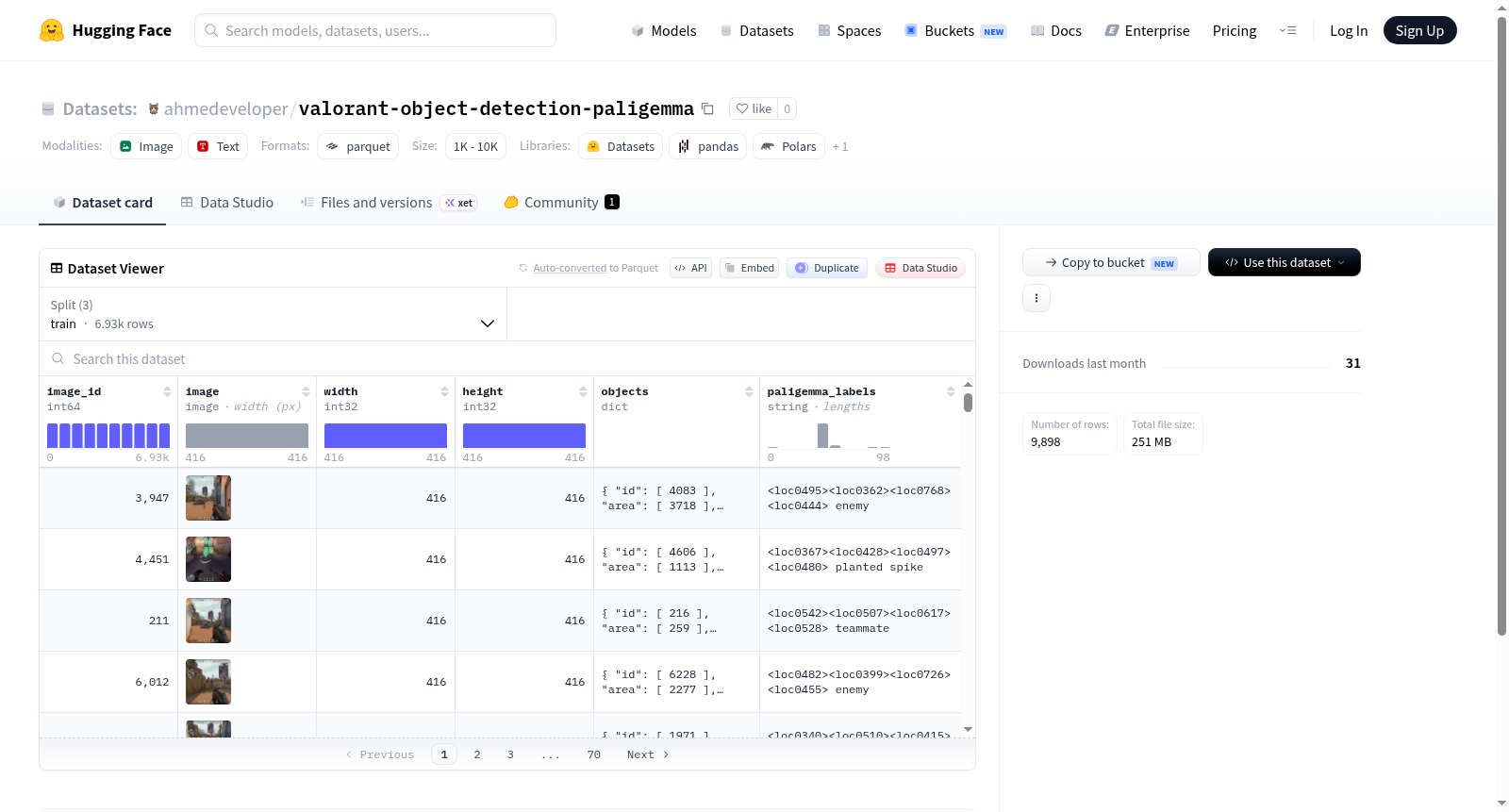
Task: Click the parquet format tag
Action: [x=357, y=146]
